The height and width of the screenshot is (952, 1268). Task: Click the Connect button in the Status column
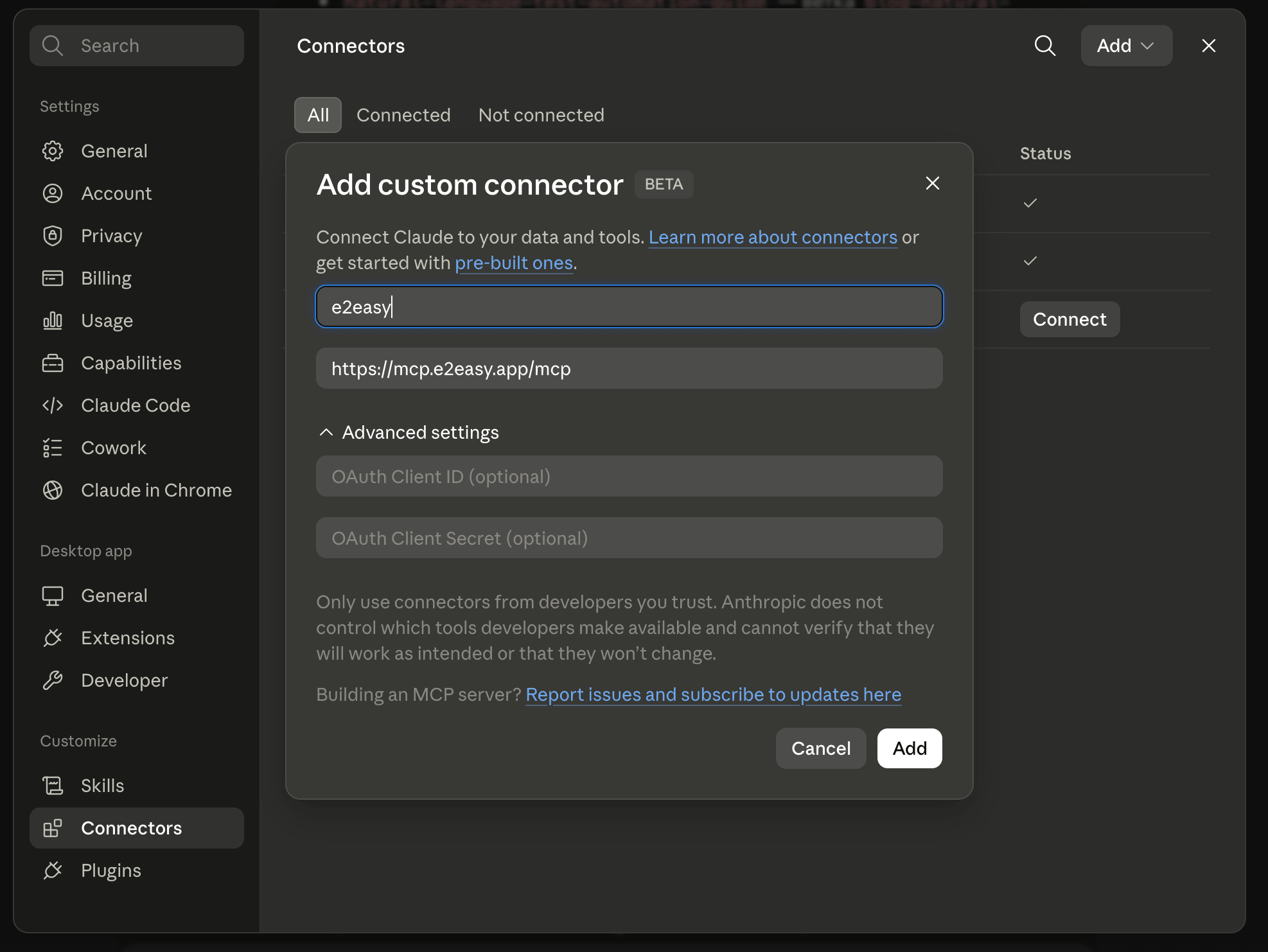click(x=1070, y=319)
